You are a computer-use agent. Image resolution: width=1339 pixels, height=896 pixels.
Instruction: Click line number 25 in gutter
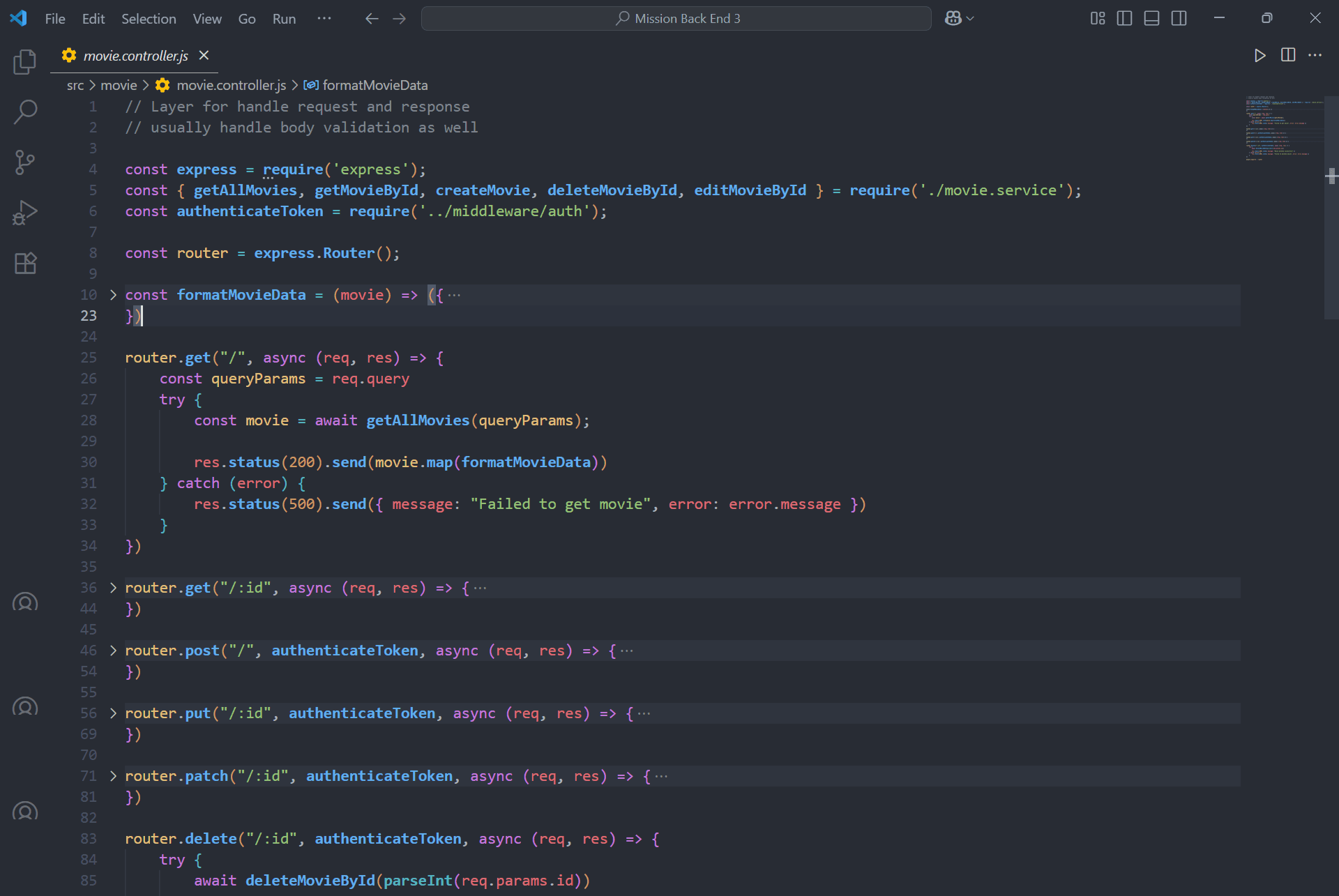click(x=89, y=358)
